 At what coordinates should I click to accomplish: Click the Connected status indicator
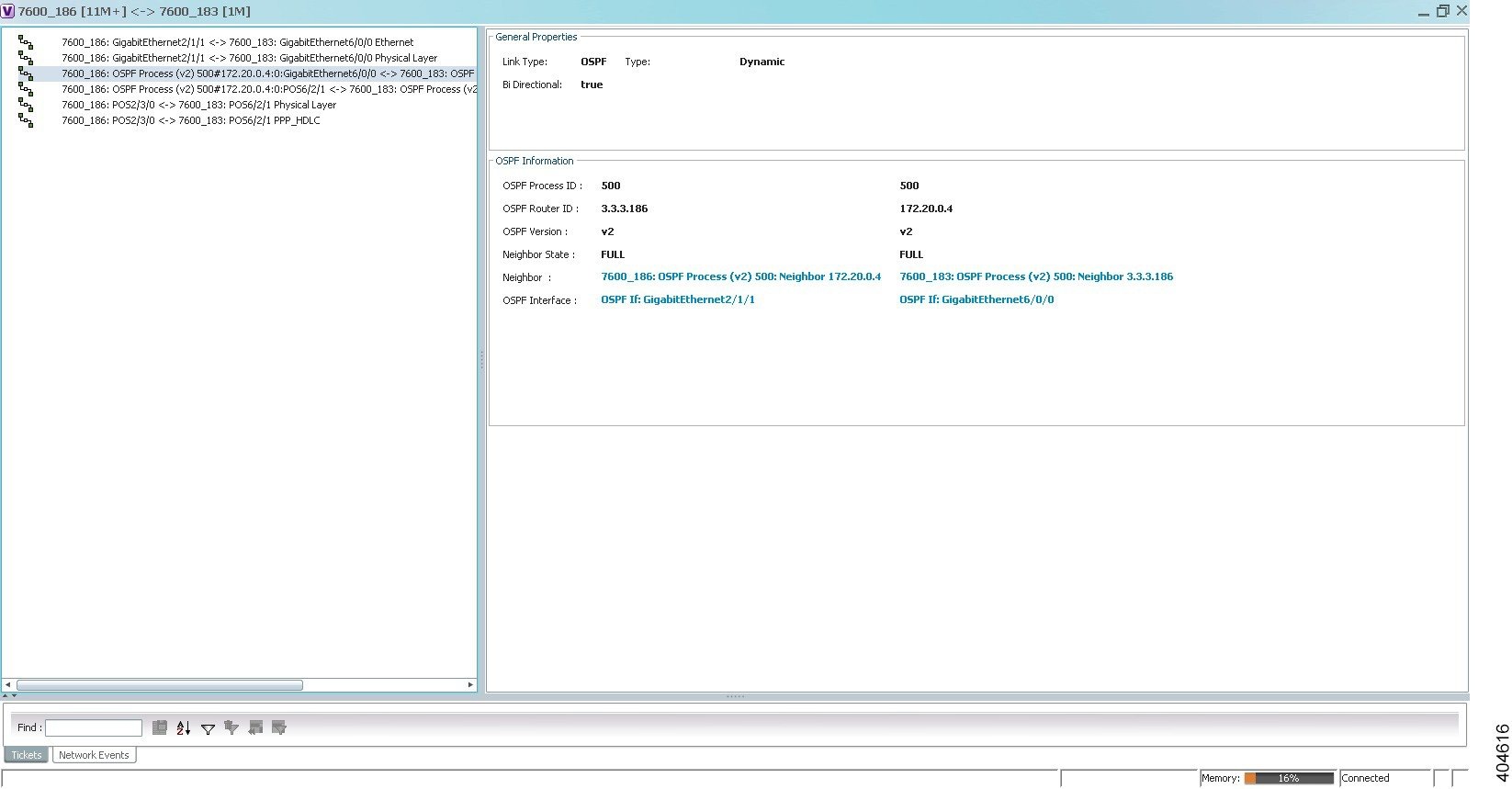coord(1365,778)
